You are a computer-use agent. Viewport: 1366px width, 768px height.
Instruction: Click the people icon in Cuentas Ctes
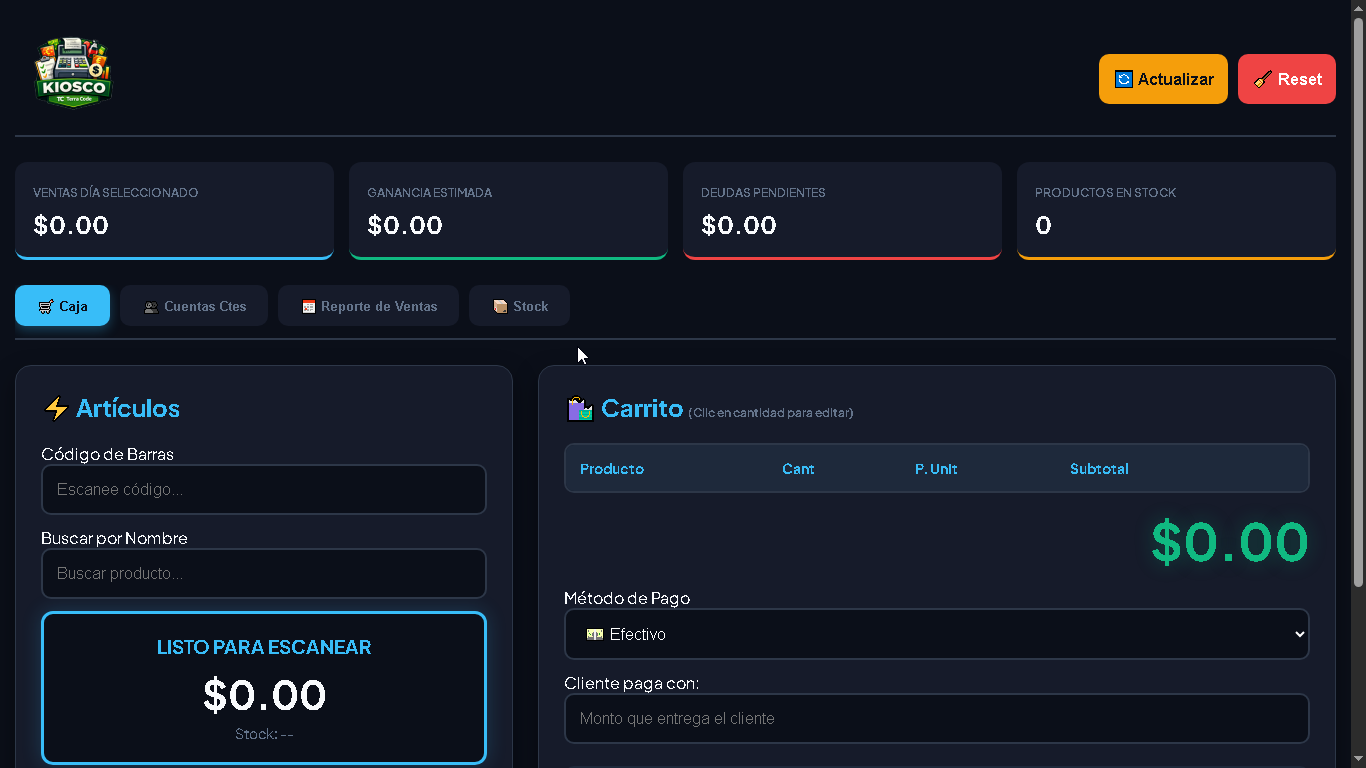(x=151, y=307)
